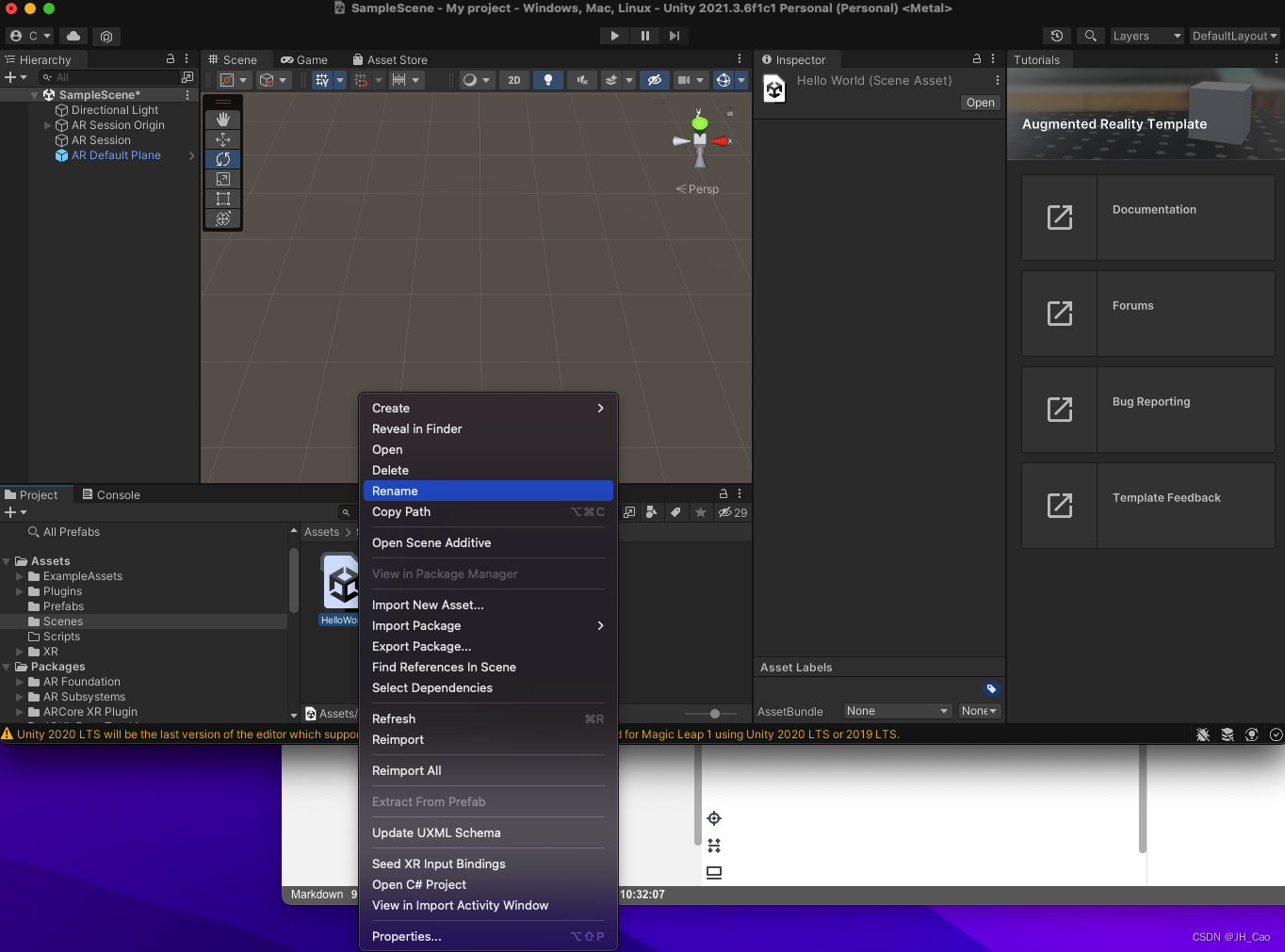Screen dimensions: 1285x952
Task: Select the HelloWorld scene asset thumbnail
Action: [339, 583]
